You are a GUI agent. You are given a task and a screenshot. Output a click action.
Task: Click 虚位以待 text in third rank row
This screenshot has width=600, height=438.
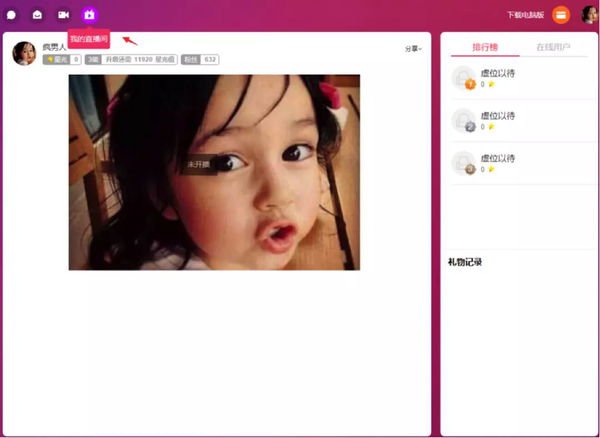click(x=498, y=158)
